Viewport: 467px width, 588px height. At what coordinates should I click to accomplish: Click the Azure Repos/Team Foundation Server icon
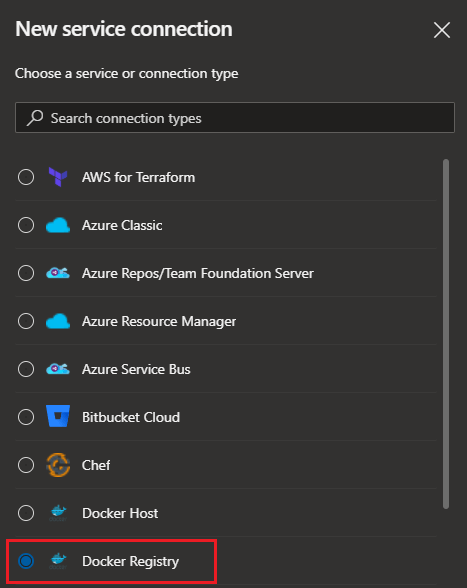(x=58, y=273)
